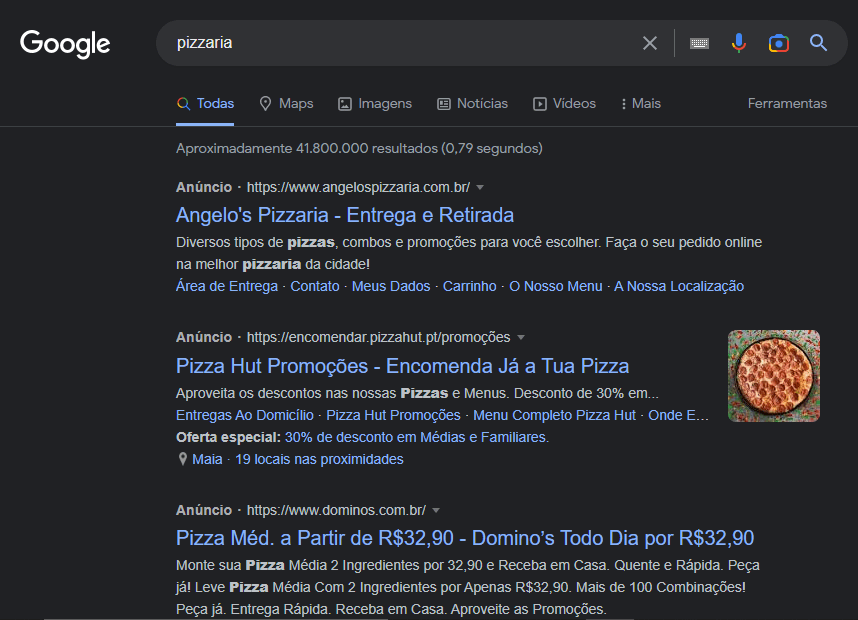Start voice search with the microphone

[x=739, y=43]
